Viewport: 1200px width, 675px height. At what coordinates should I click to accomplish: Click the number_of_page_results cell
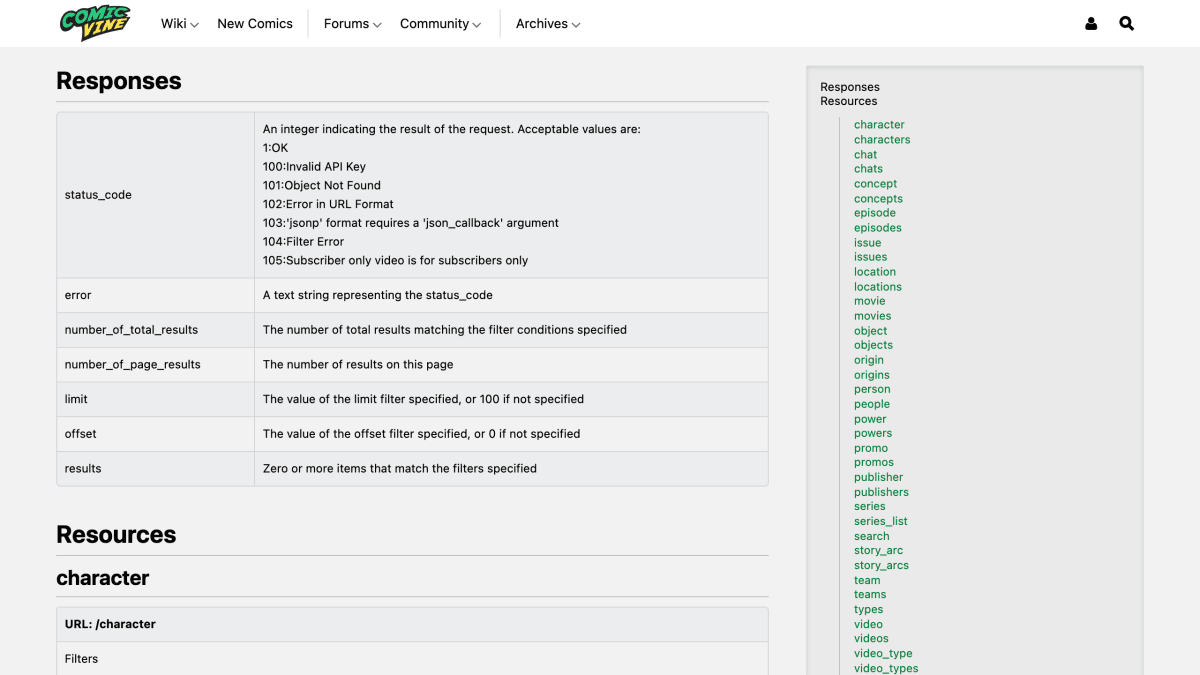point(155,365)
